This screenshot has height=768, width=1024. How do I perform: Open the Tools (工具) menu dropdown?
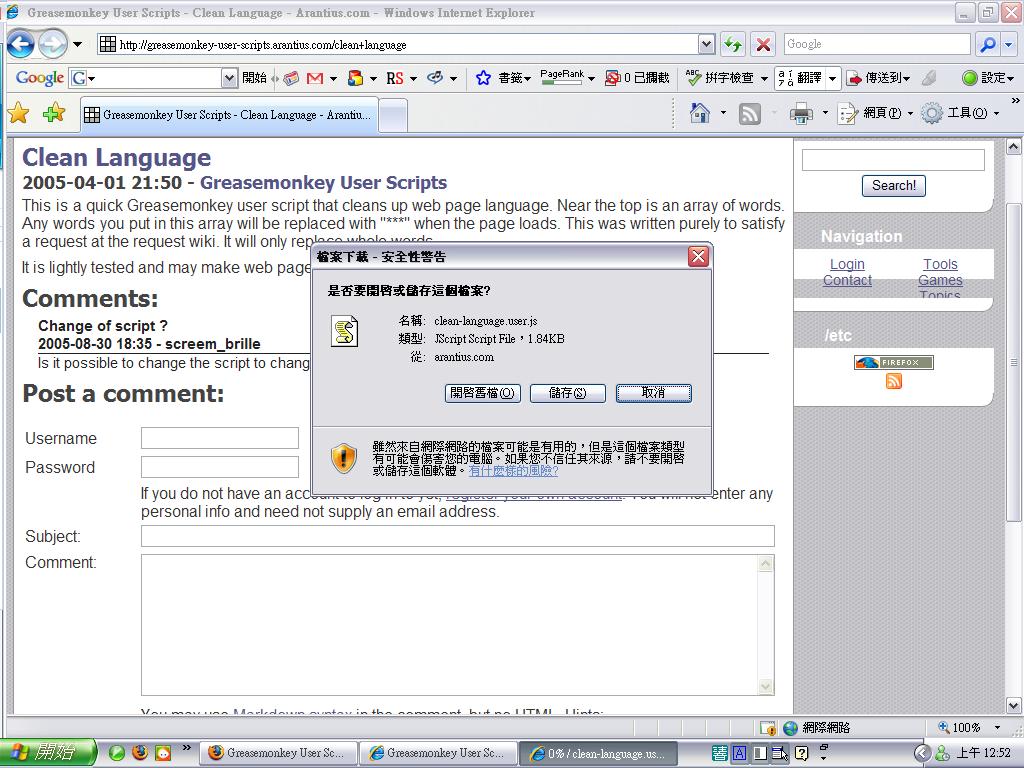point(960,114)
